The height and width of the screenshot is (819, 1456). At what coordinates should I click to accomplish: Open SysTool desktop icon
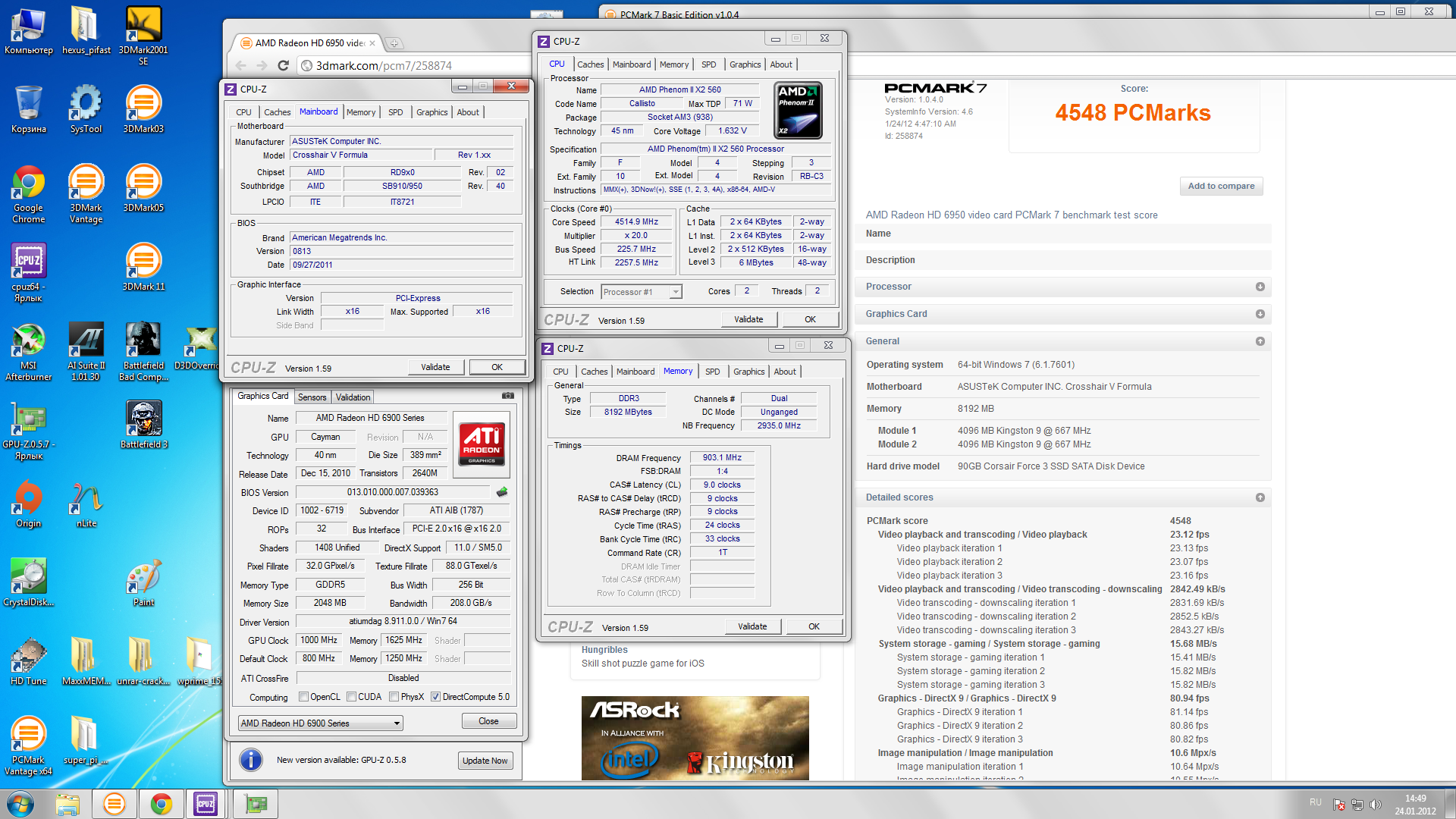pyautogui.click(x=86, y=110)
